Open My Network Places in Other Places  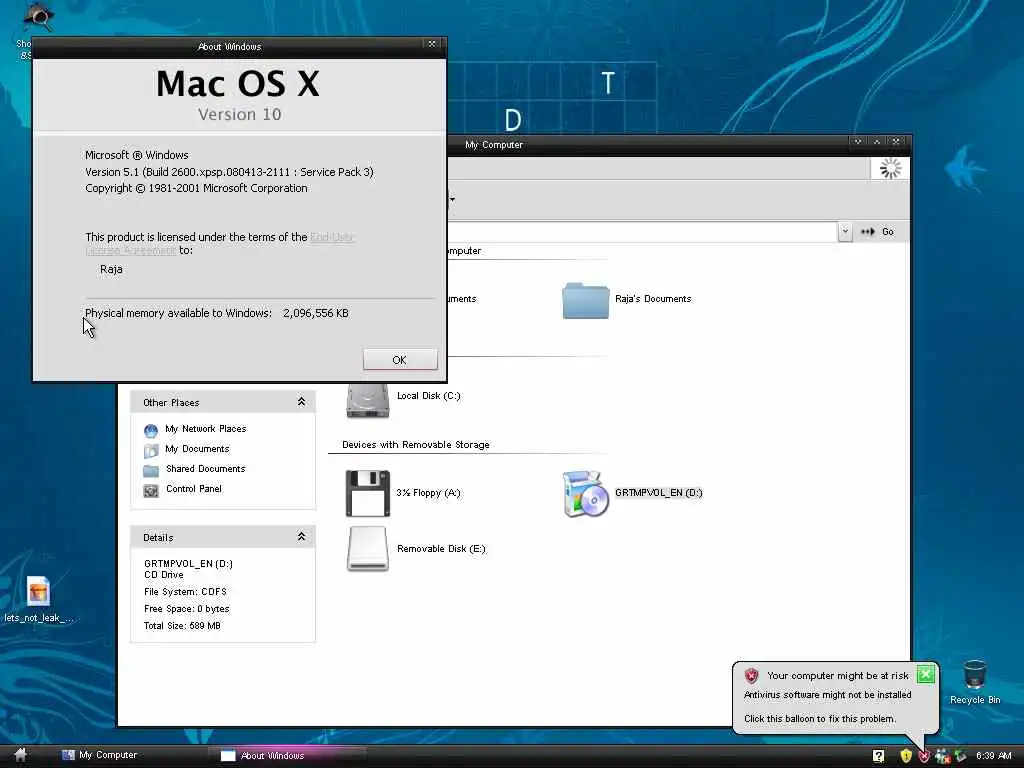(205, 428)
